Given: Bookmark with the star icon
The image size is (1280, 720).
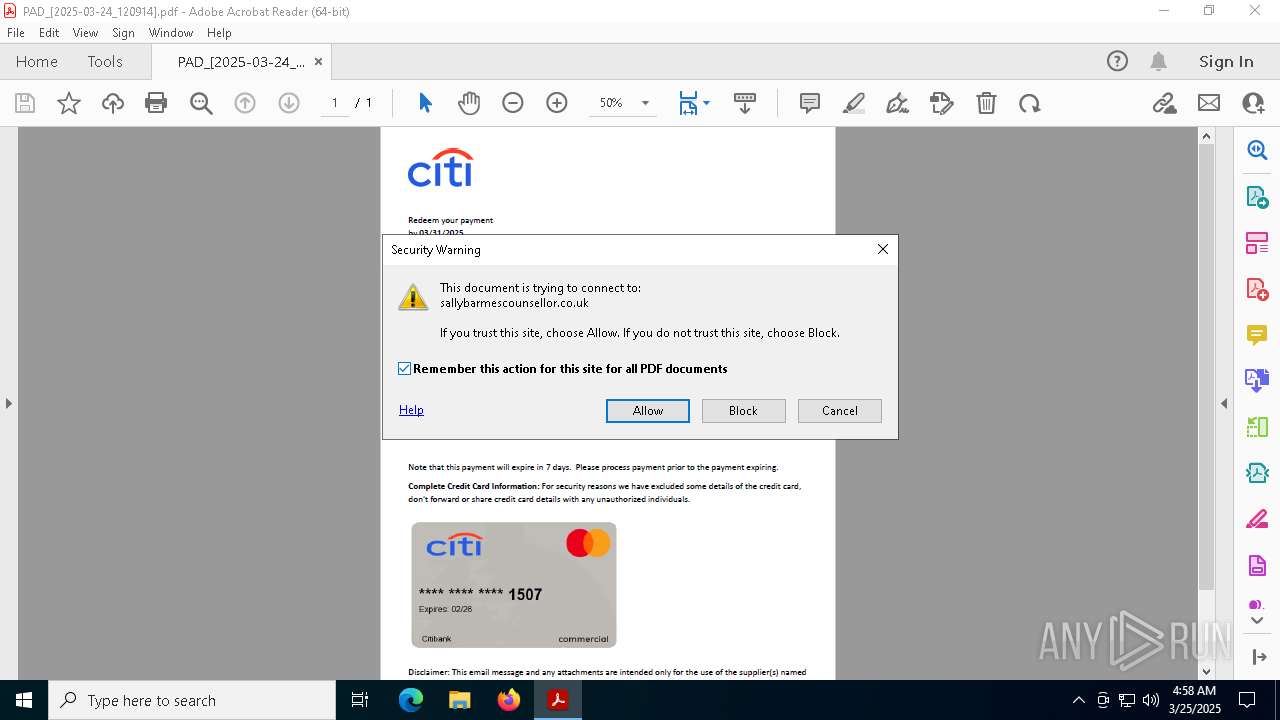Looking at the screenshot, I should 69,103.
